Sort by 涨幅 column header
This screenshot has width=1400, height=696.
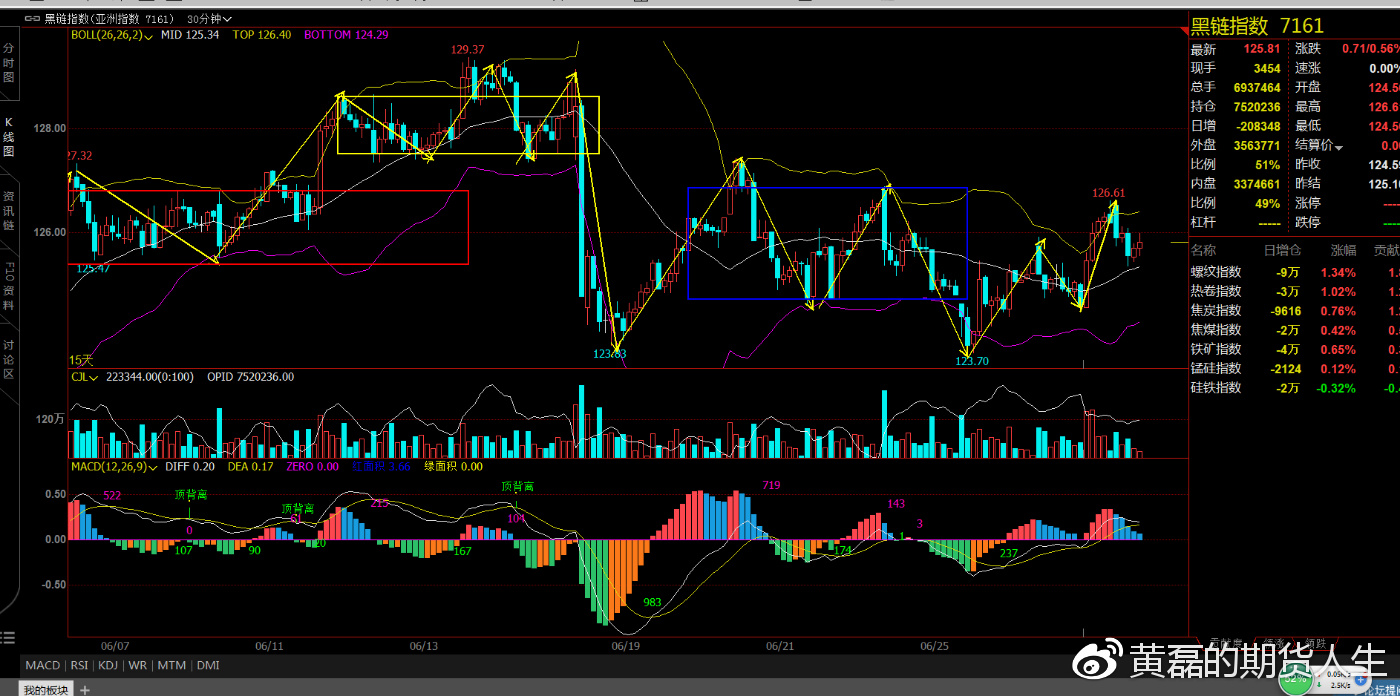(1343, 250)
